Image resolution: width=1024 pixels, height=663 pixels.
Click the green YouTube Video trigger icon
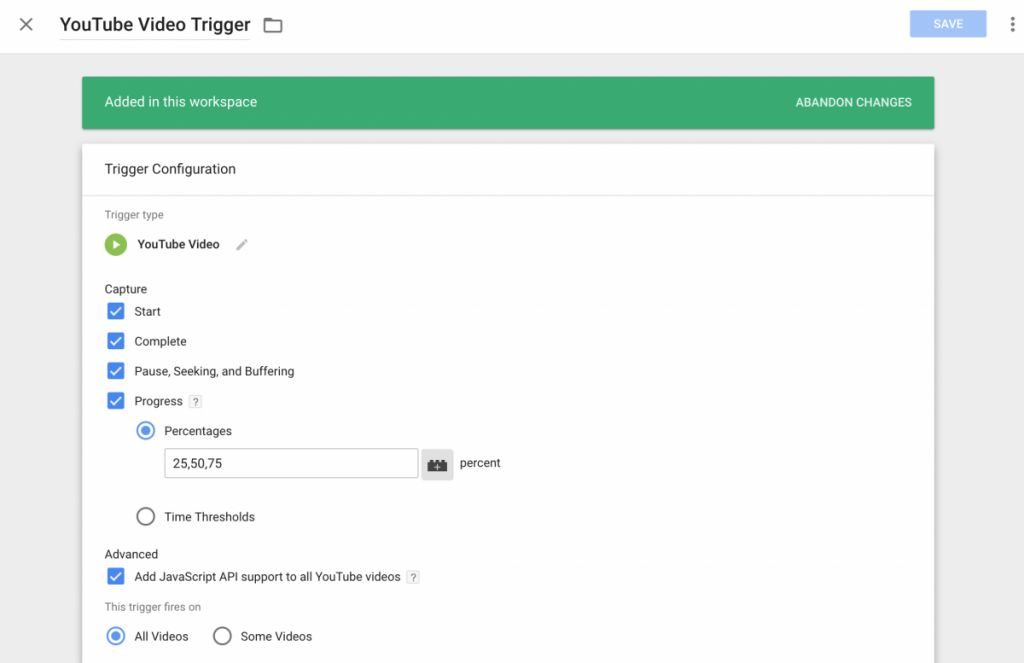[116, 244]
